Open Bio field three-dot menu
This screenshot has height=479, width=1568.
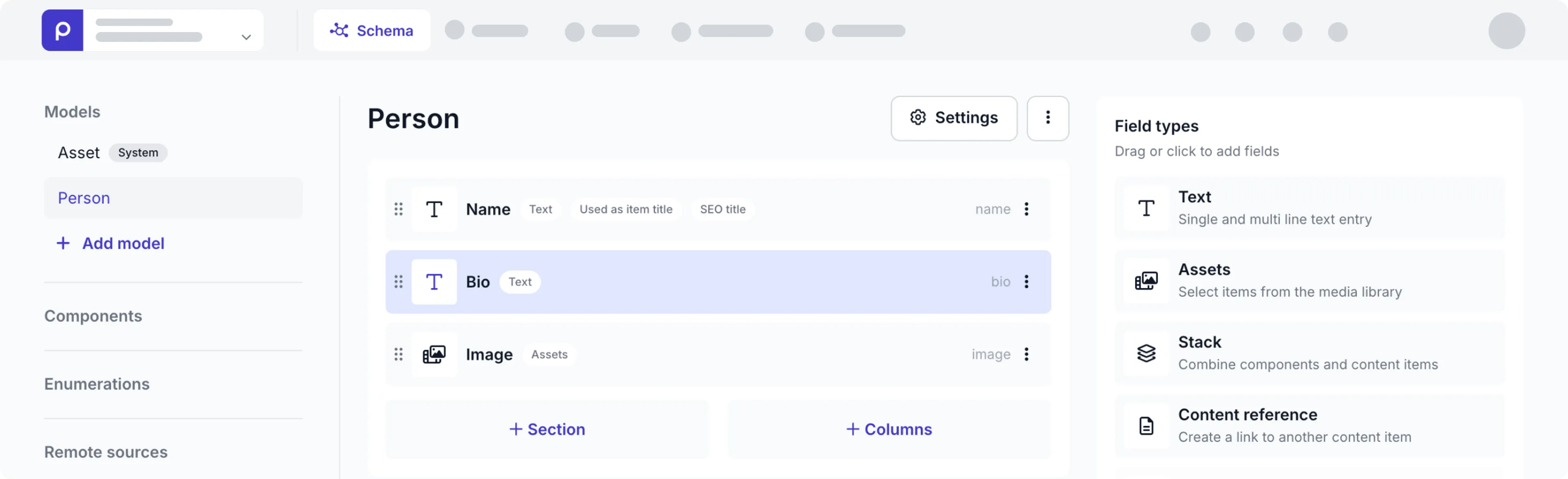[1026, 282]
